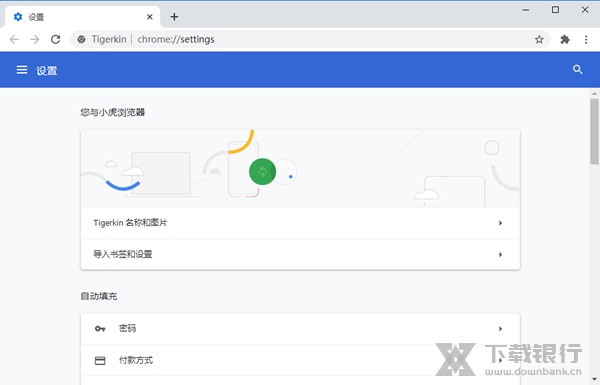Image resolution: width=600 pixels, height=385 pixels.
Task: Close the 设置 tab
Action: (150, 17)
